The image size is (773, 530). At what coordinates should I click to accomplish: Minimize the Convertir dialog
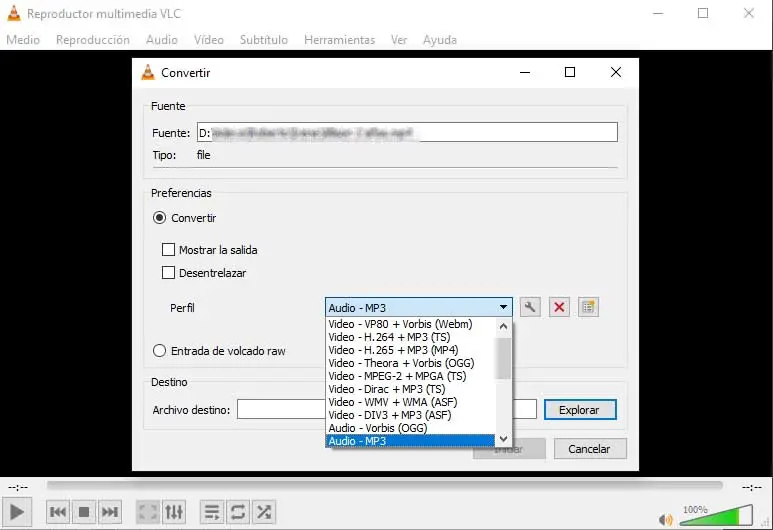point(525,72)
